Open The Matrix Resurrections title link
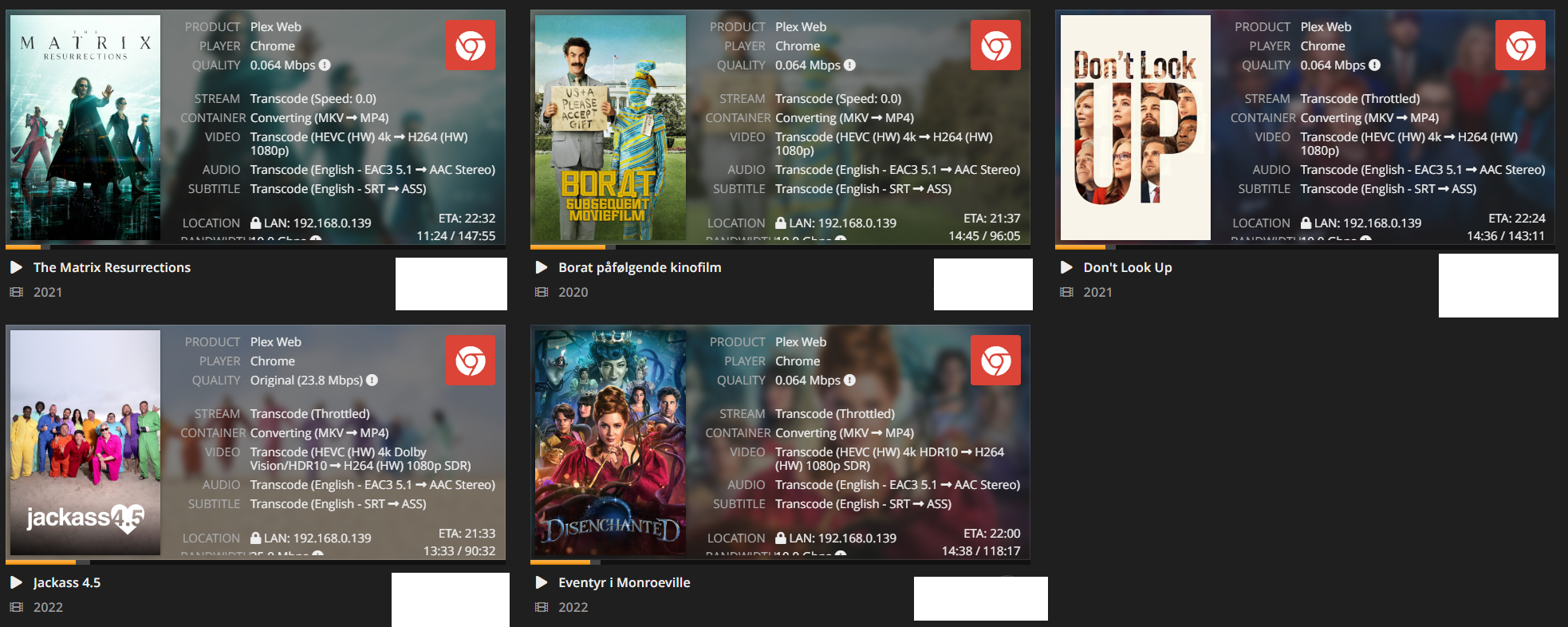 112,267
